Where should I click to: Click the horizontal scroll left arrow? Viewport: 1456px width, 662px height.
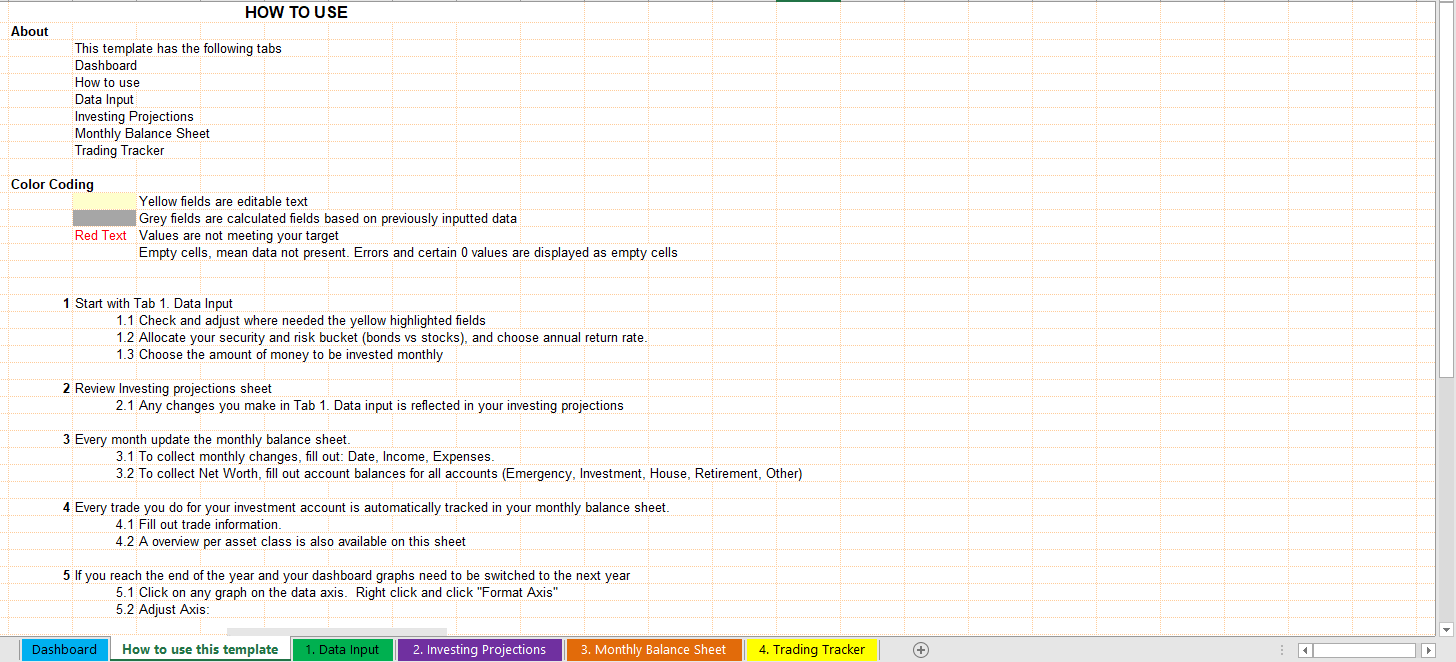[1305, 651]
